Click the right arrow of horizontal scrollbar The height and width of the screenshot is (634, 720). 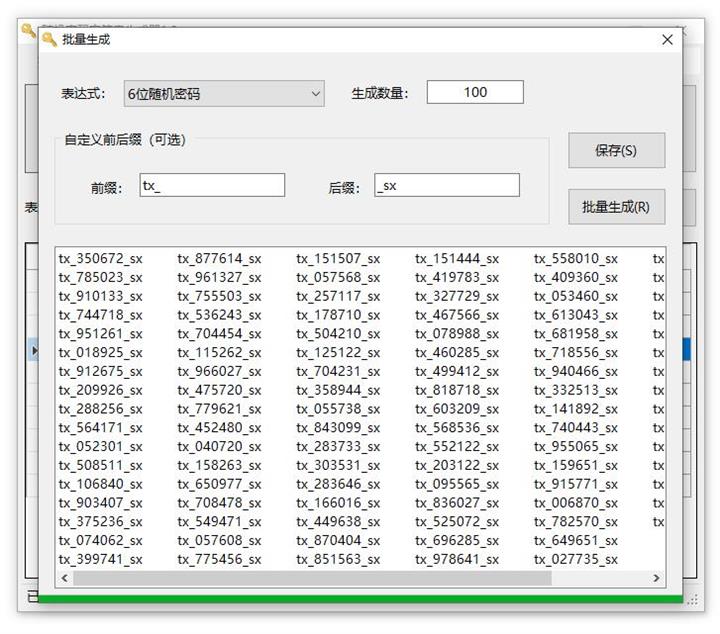coord(656,578)
